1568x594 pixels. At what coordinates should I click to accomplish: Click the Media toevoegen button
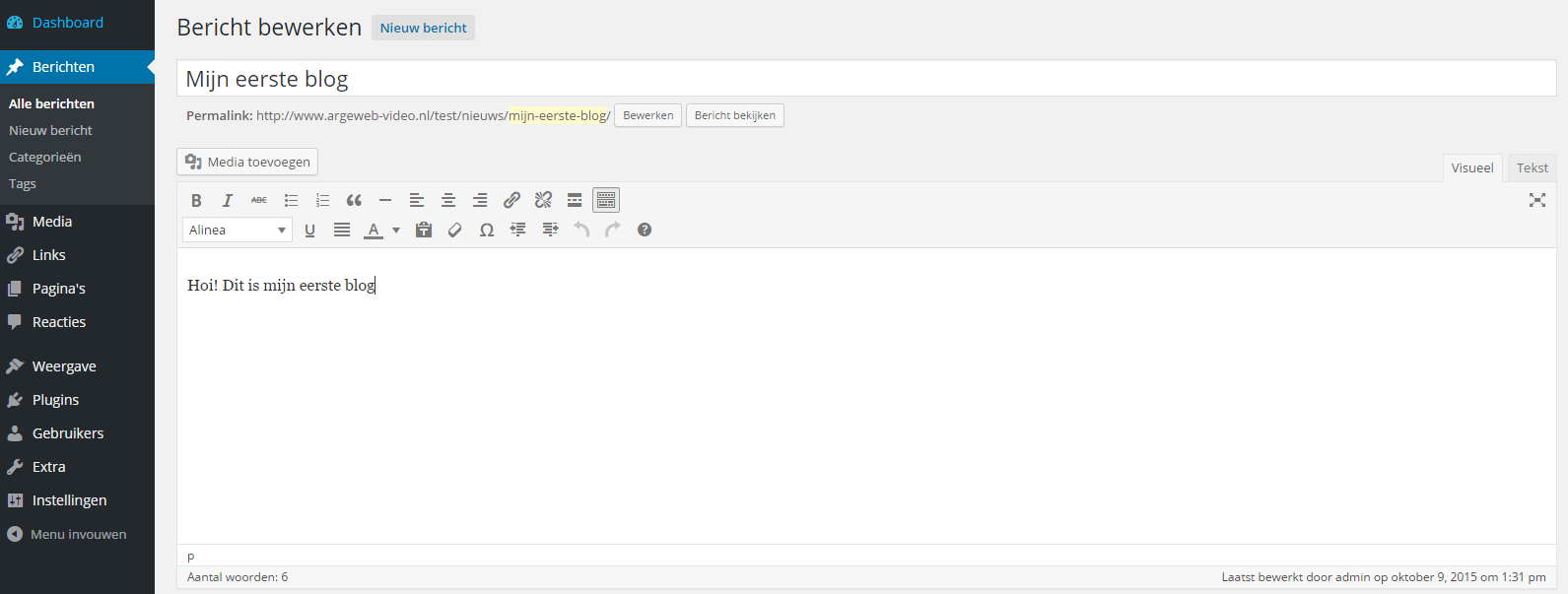point(247,162)
